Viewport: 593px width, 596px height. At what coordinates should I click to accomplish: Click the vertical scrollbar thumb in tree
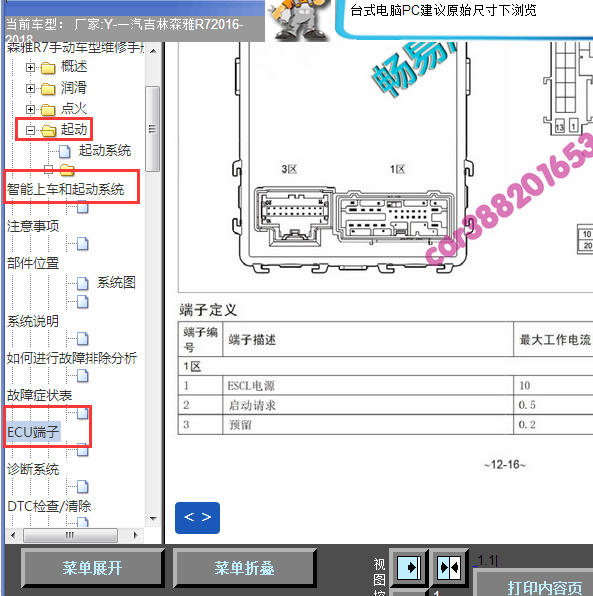tap(152, 129)
